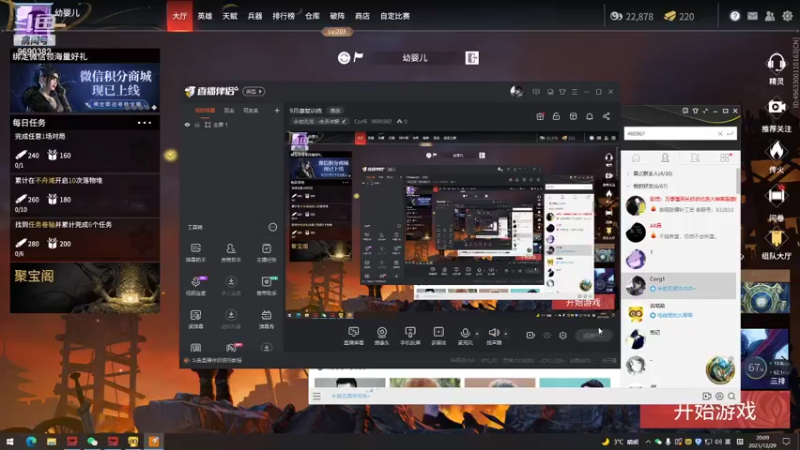Expand speaker options arrow
This screenshot has width=800, height=450.
(x=506, y=334)
